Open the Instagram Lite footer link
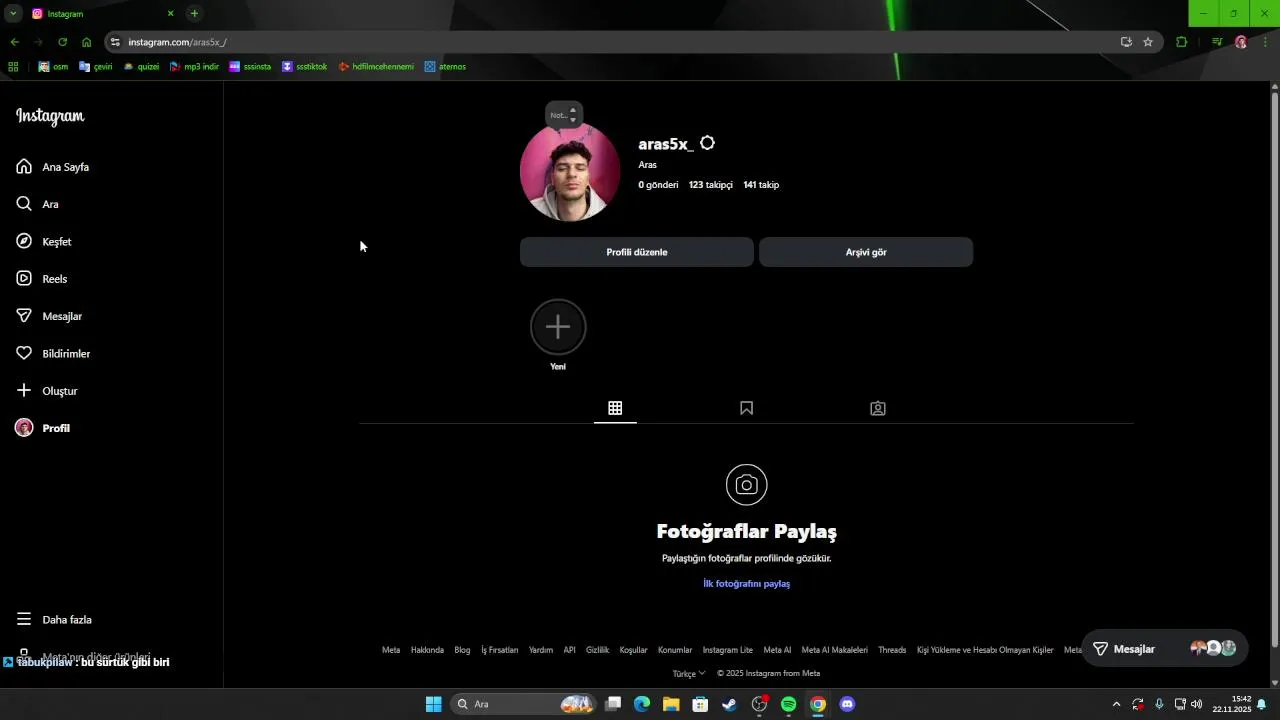 click(x=728, y=650)
